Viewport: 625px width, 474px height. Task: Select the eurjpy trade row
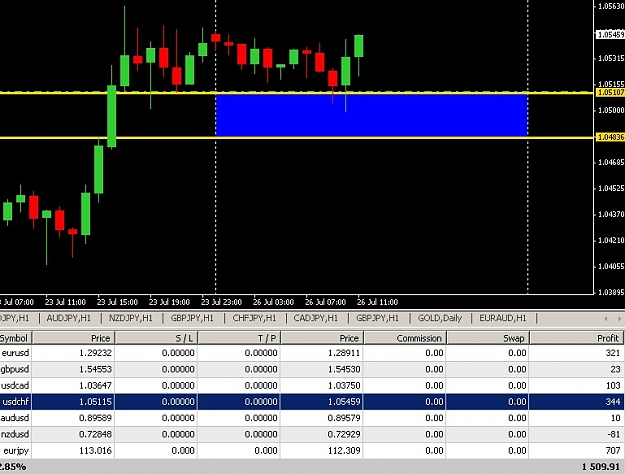coord(312,450)
